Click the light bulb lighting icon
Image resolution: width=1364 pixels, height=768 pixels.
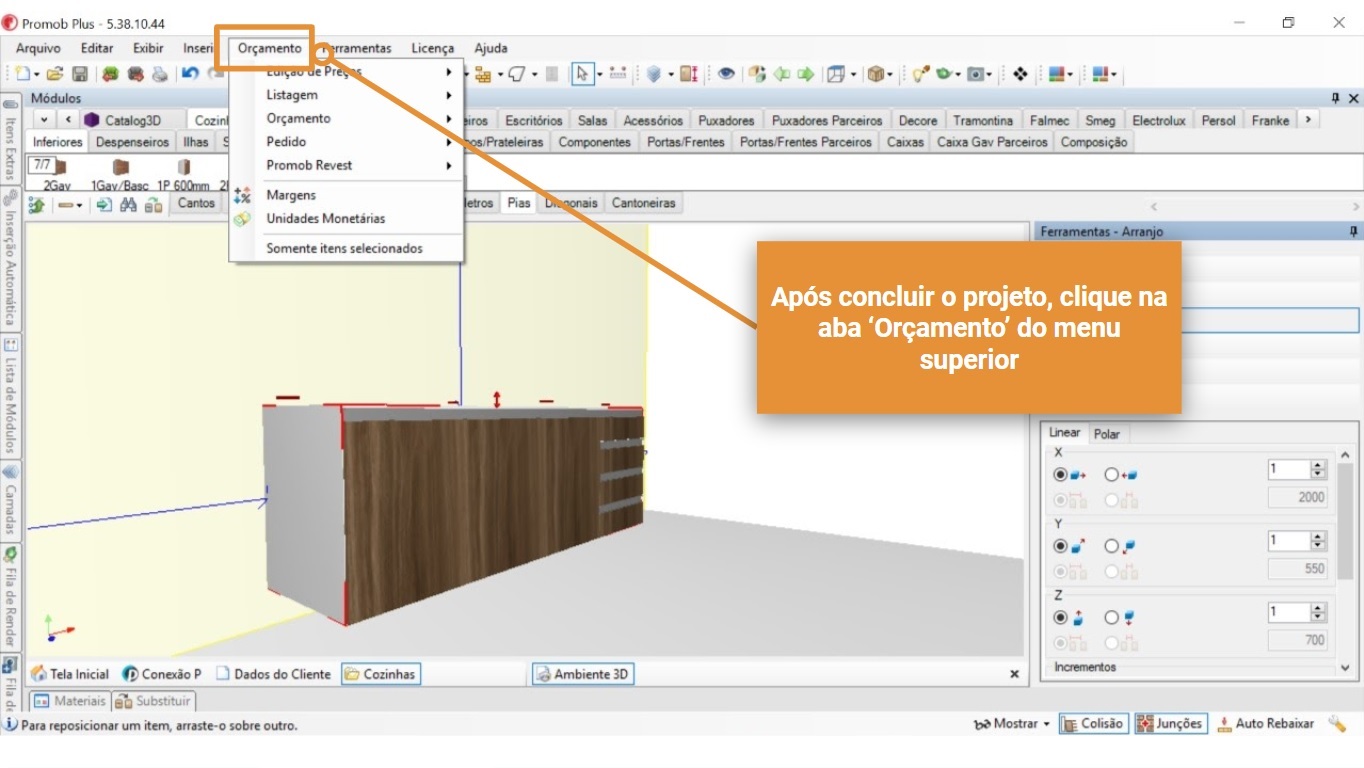point(920,74)
